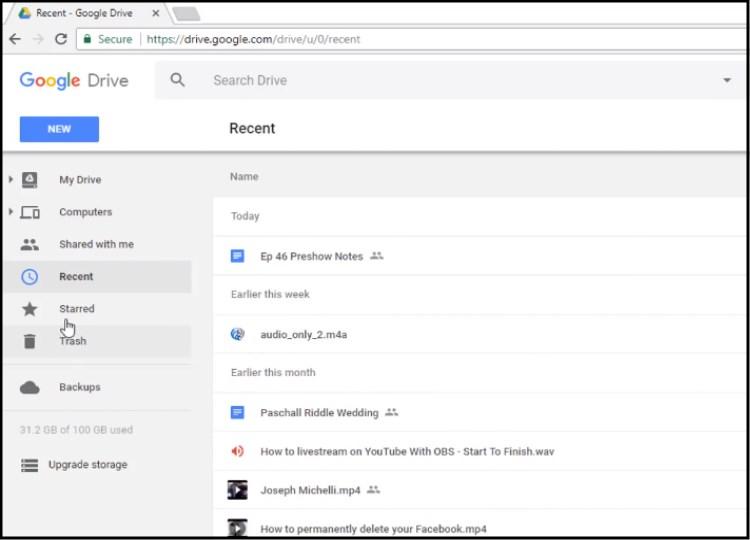This screenshot has width=750, height=540.
Task: Click shared icon next to Joseph Michelli.mp4
Action: pyautogui.click(x=374, y=489)
